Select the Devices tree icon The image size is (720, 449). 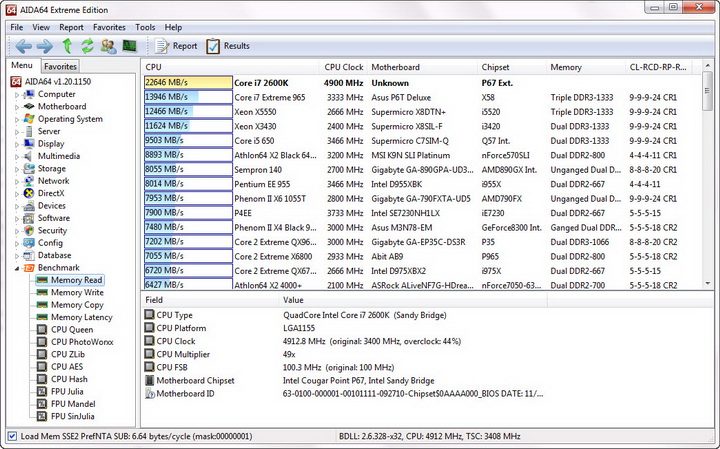[x=28, y=206]
